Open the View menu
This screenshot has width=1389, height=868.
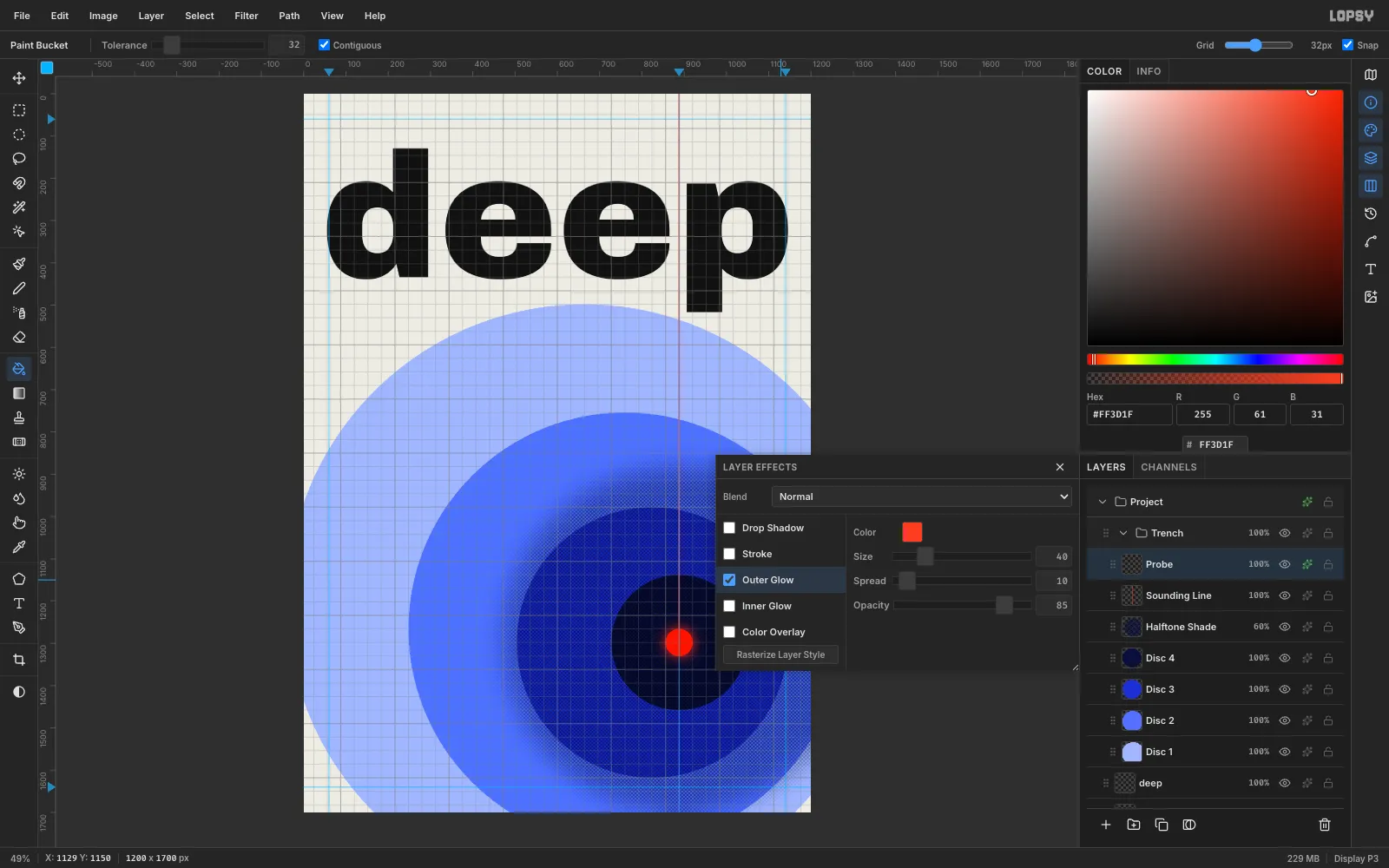tap(332, 16)
